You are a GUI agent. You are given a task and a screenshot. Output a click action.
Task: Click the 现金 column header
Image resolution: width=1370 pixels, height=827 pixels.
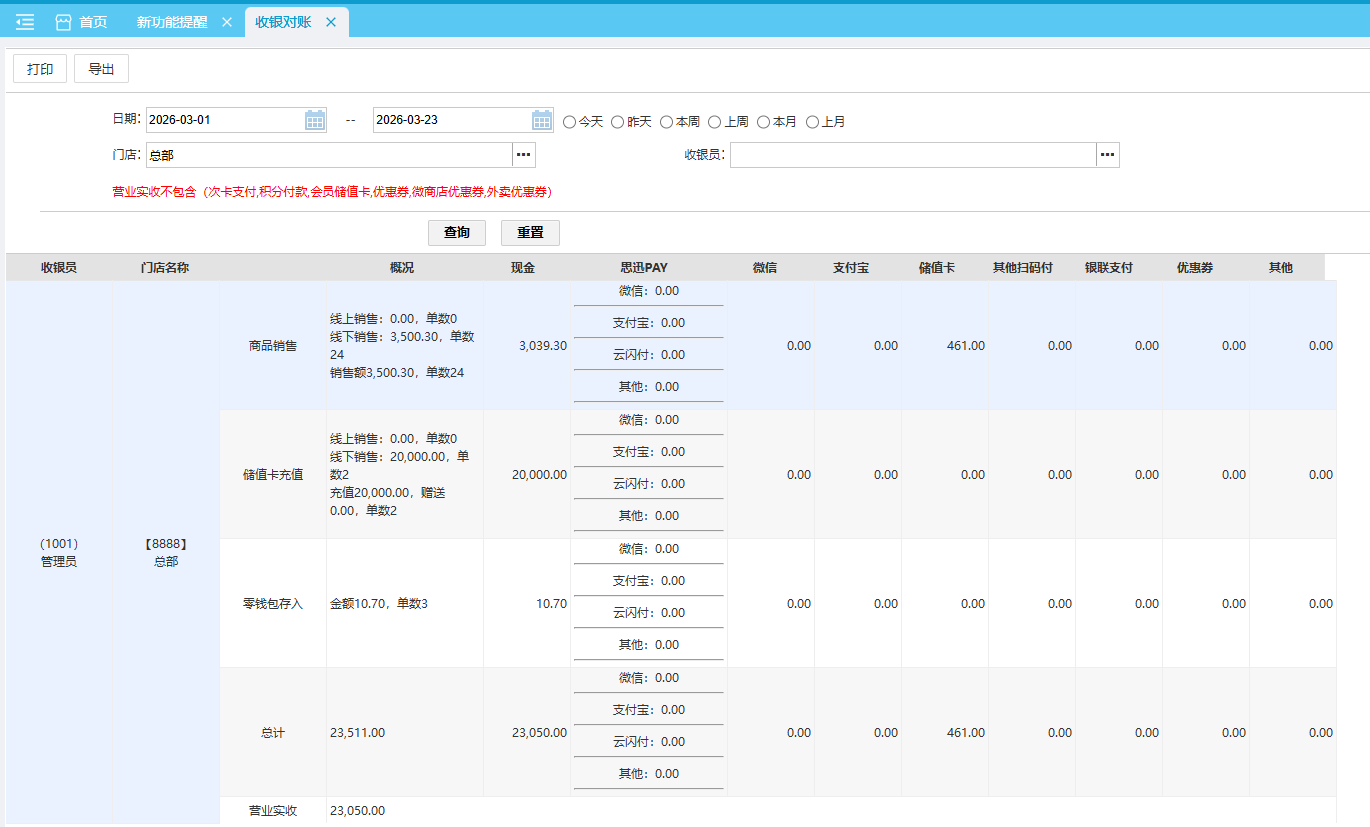coord(523,268)
